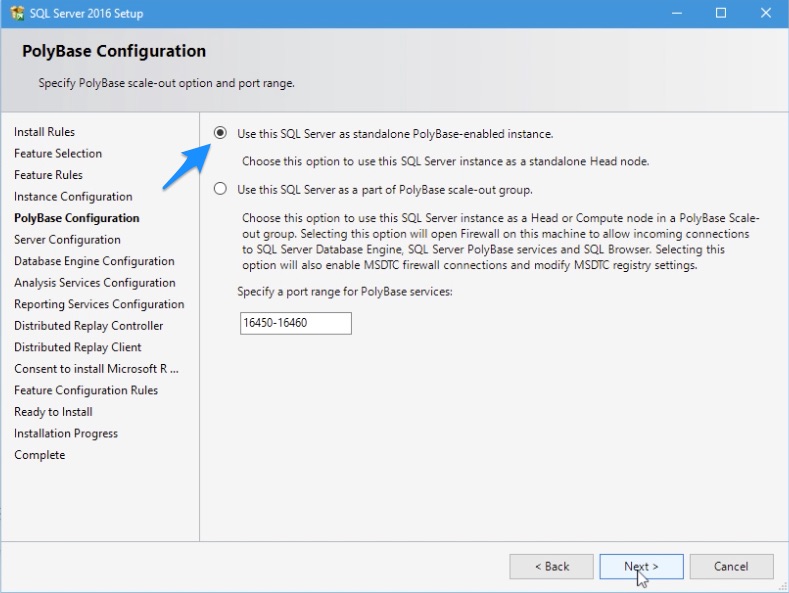Click the scale-out option subtitle text
The height and width of the screenshot is (593, 789).
(x=167, y=83)
